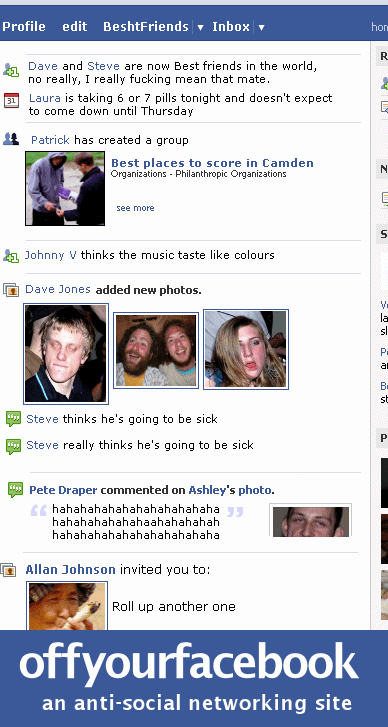Click the group icon beside Patrick's post
The width and height of the screenshot is (388, 727).
click(11, 139)
